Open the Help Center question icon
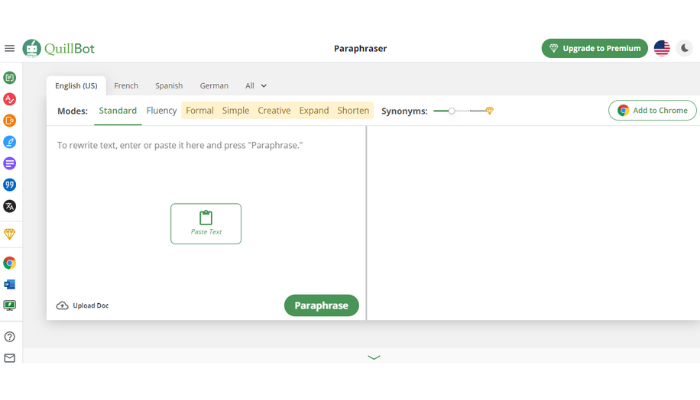The image size is (700, 400). tap(9, 337)
